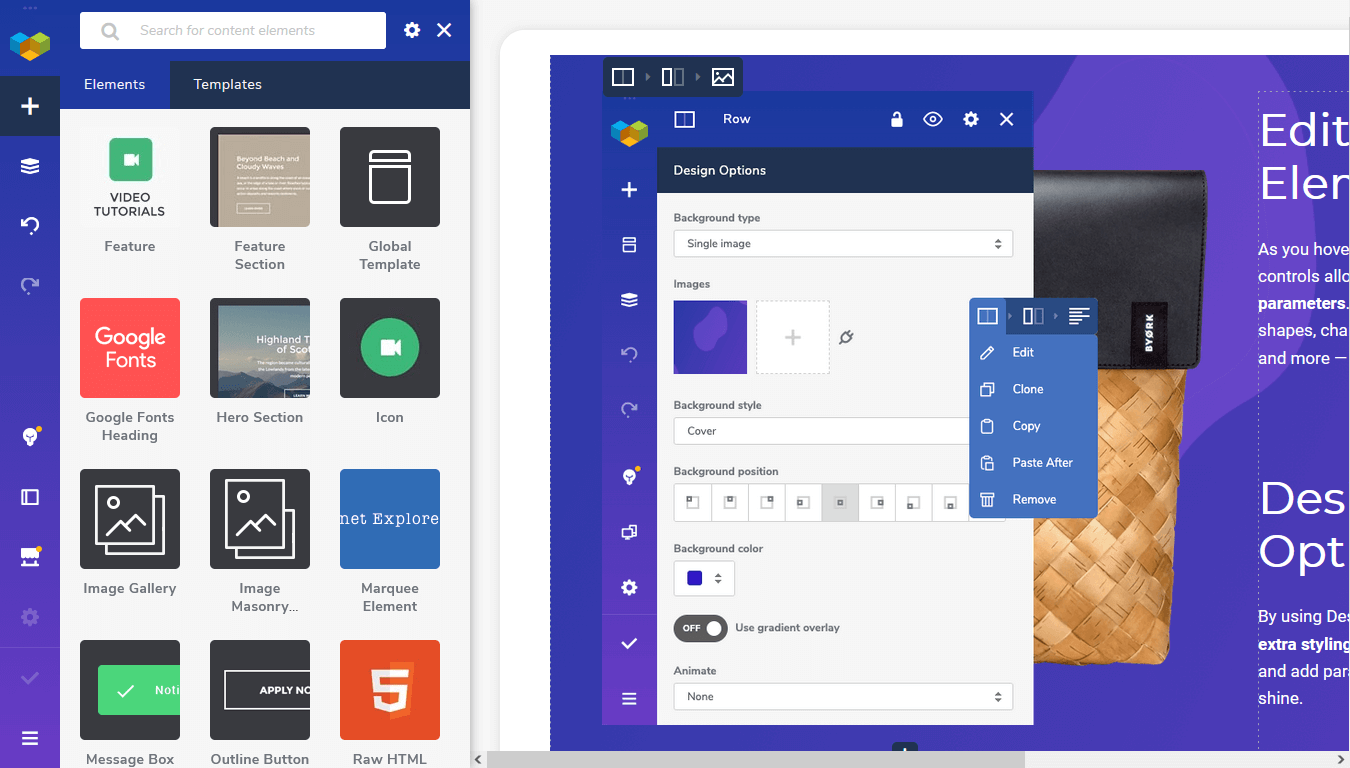Lock the Row element in its edit window
The height and width of the screenshot is (768, 1350).
pos(897,118)
